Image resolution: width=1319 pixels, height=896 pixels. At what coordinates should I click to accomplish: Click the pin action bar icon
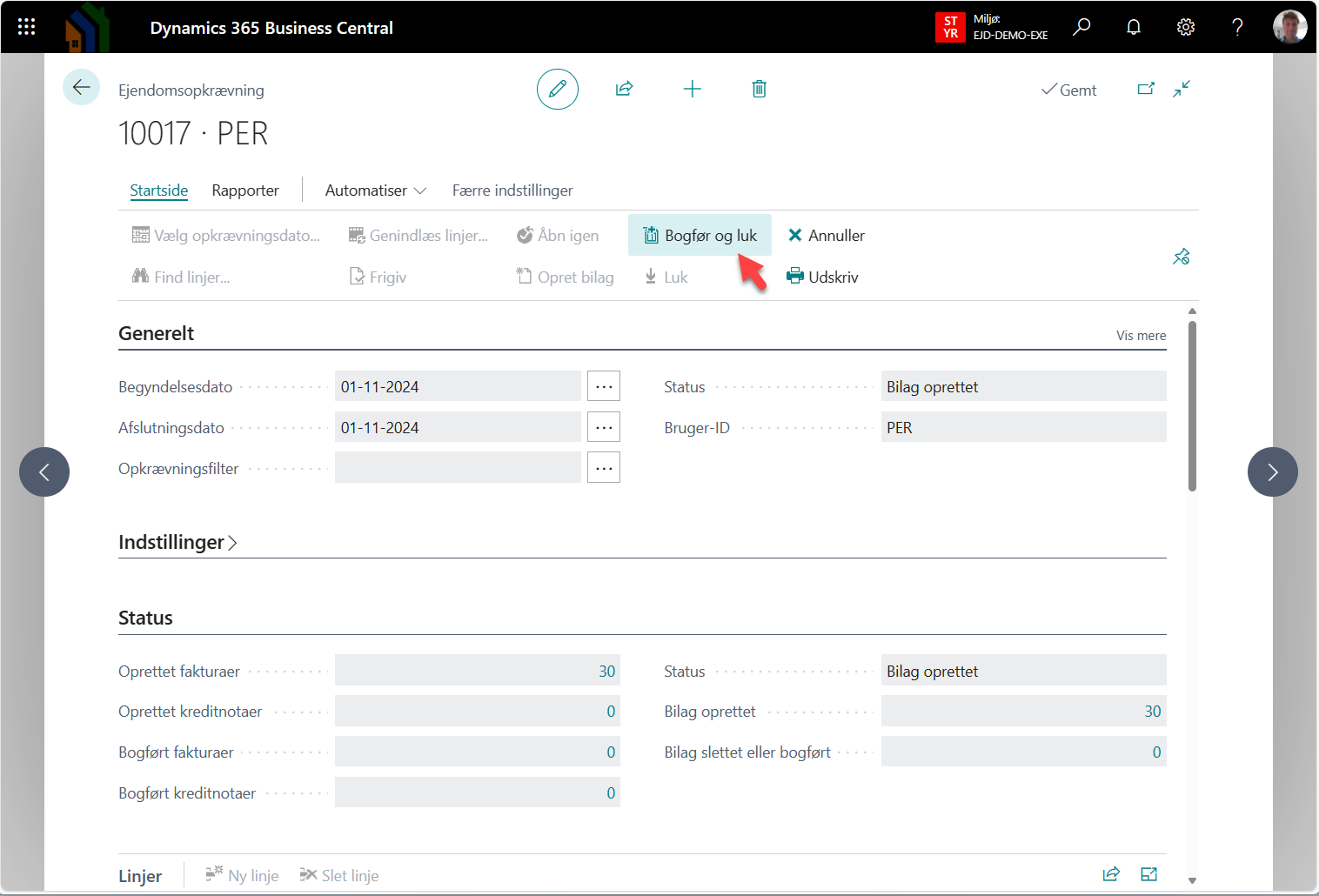[1182, 257]
